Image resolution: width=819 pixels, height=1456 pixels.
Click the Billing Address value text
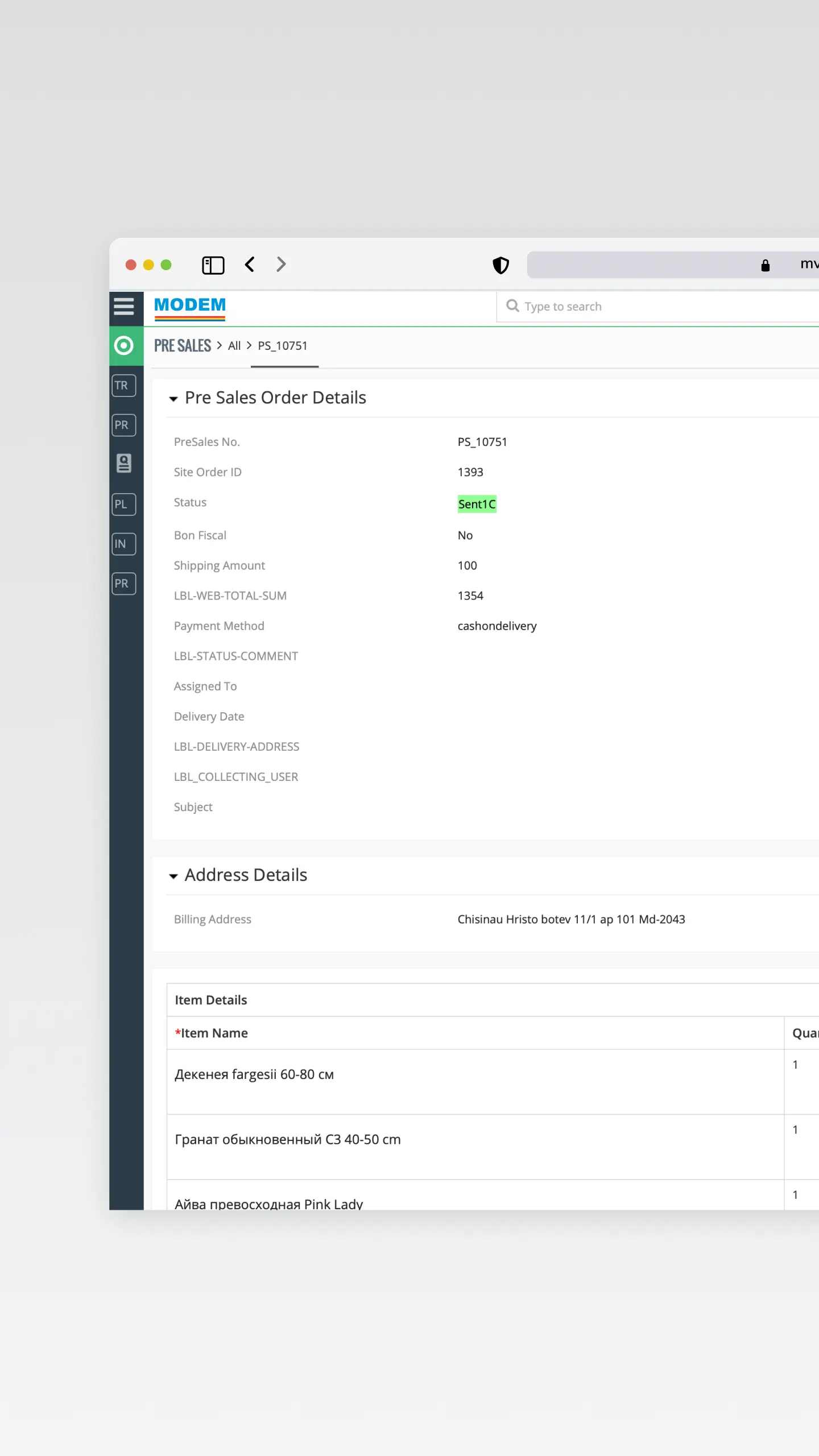(x=572, y=919)
